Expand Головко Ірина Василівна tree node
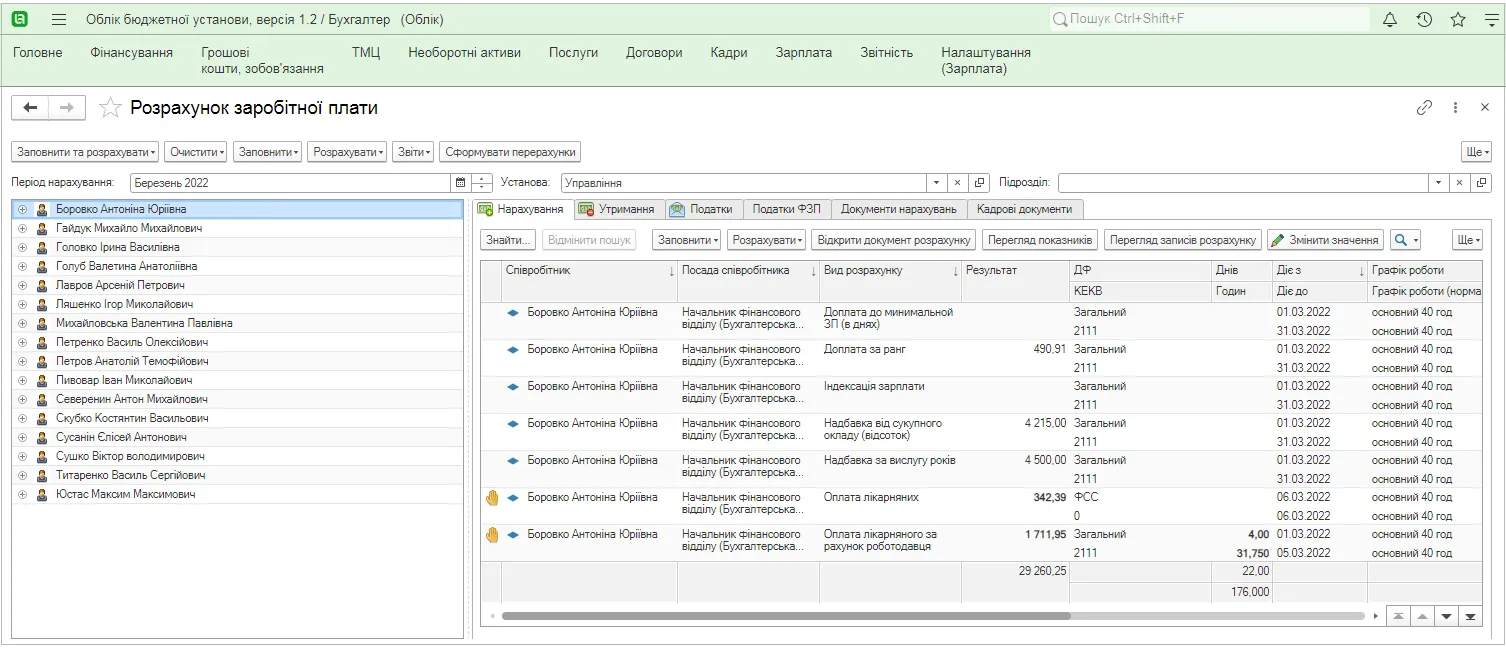The image size is (1506, 648). [22, 247]
